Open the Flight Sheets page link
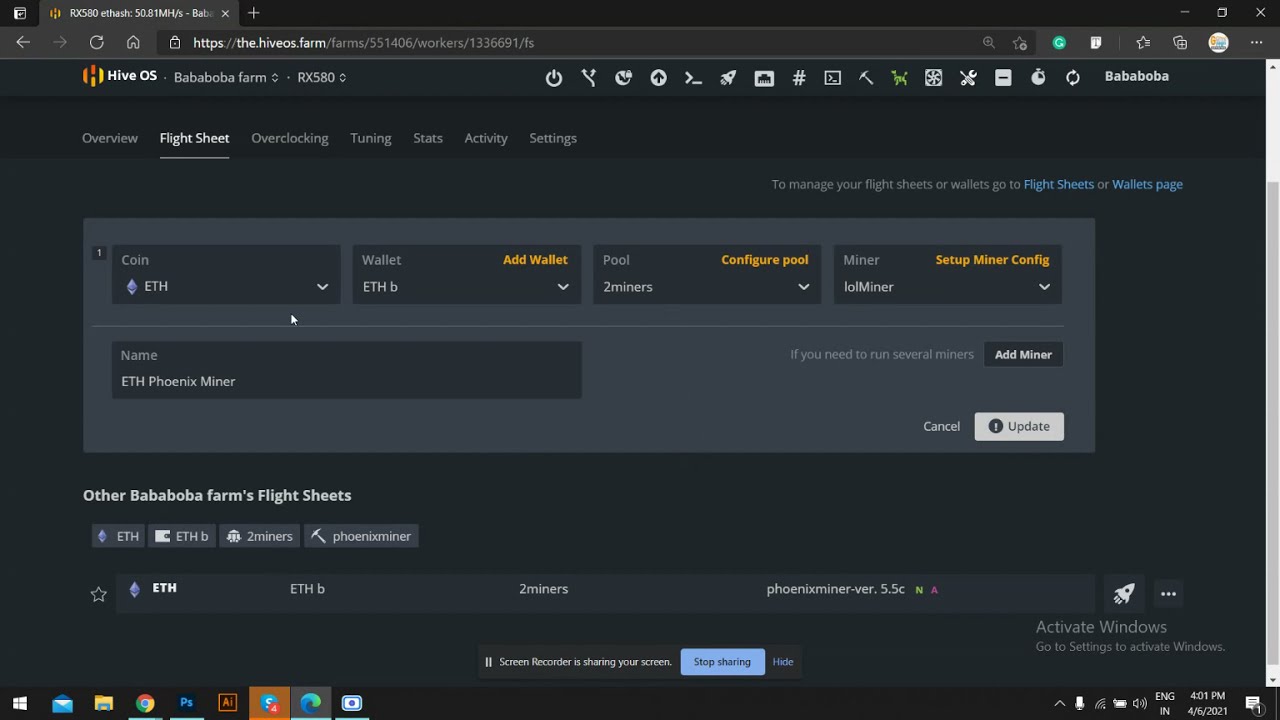This screenshot has width=1280, height=720. (1058, 184)
